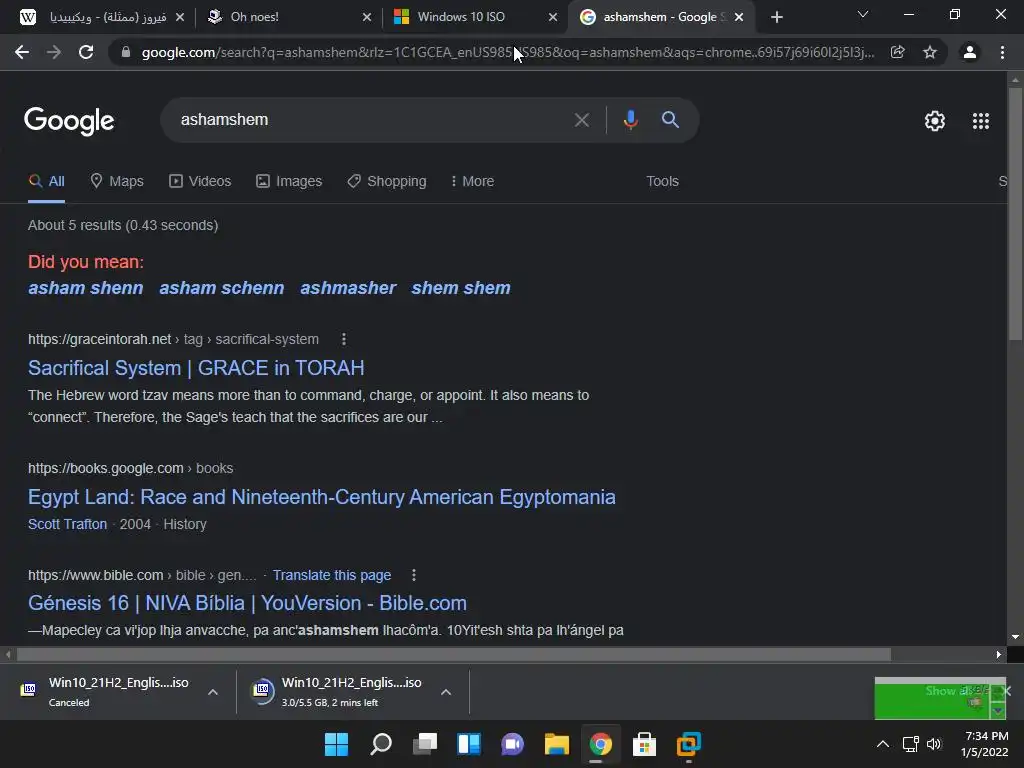
Task: Click the vertical scrollbar thumb
Action: [x=1015, y=214]
